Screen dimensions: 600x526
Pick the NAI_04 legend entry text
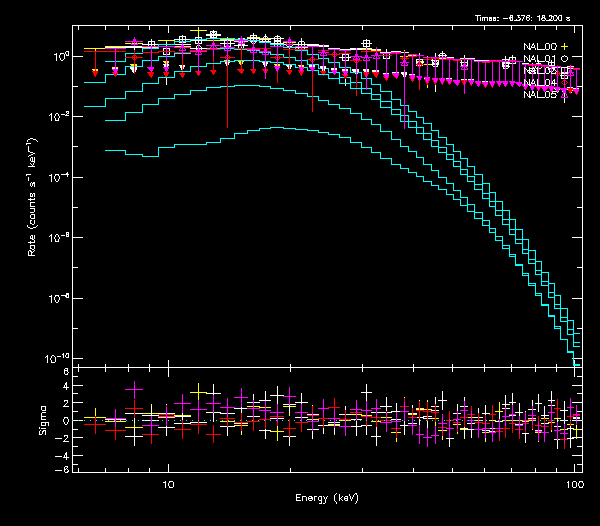pos(540,83)
